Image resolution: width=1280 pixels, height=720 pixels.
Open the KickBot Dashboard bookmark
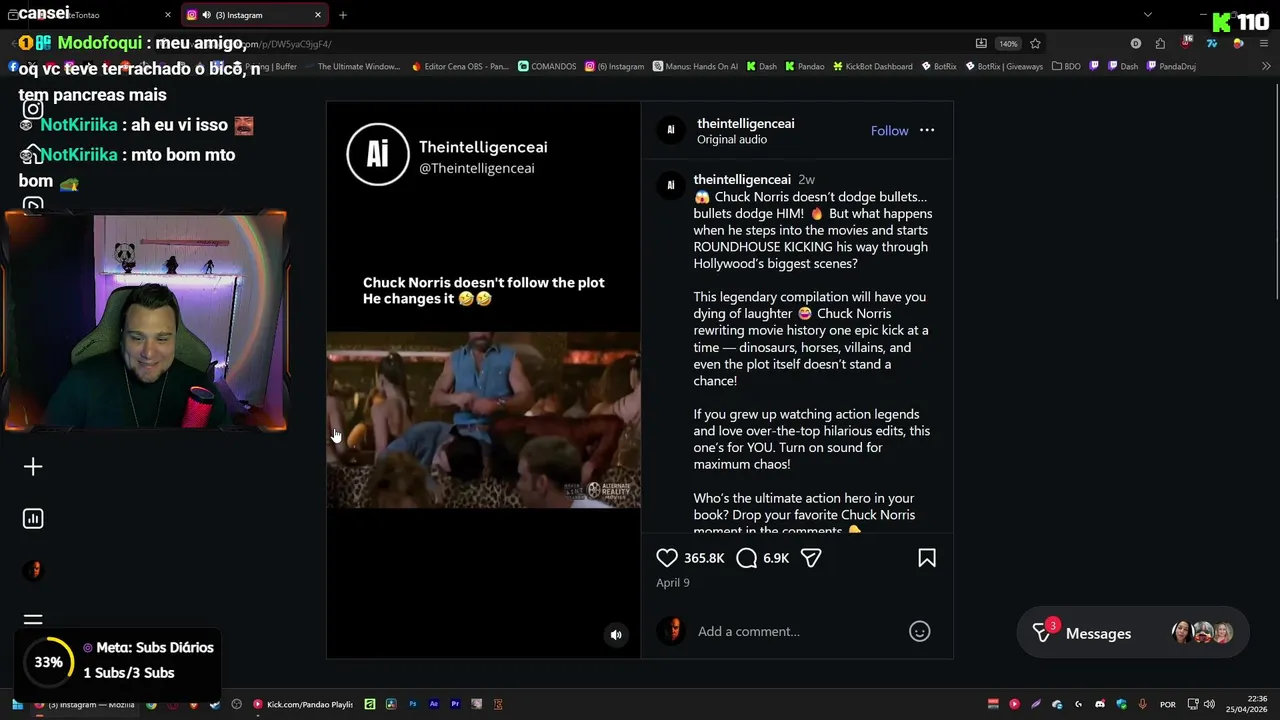click(872, 66)
